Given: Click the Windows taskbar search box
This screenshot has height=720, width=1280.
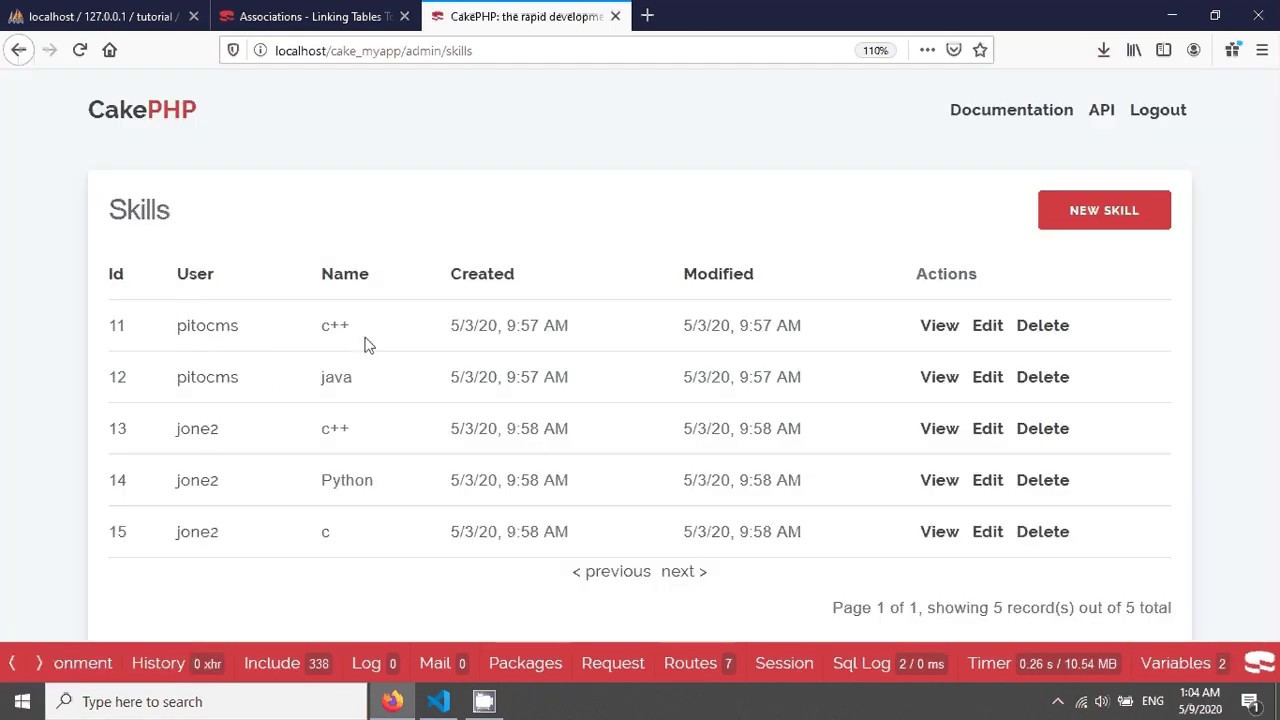Looking at the screenshot, I should point(208,701).
